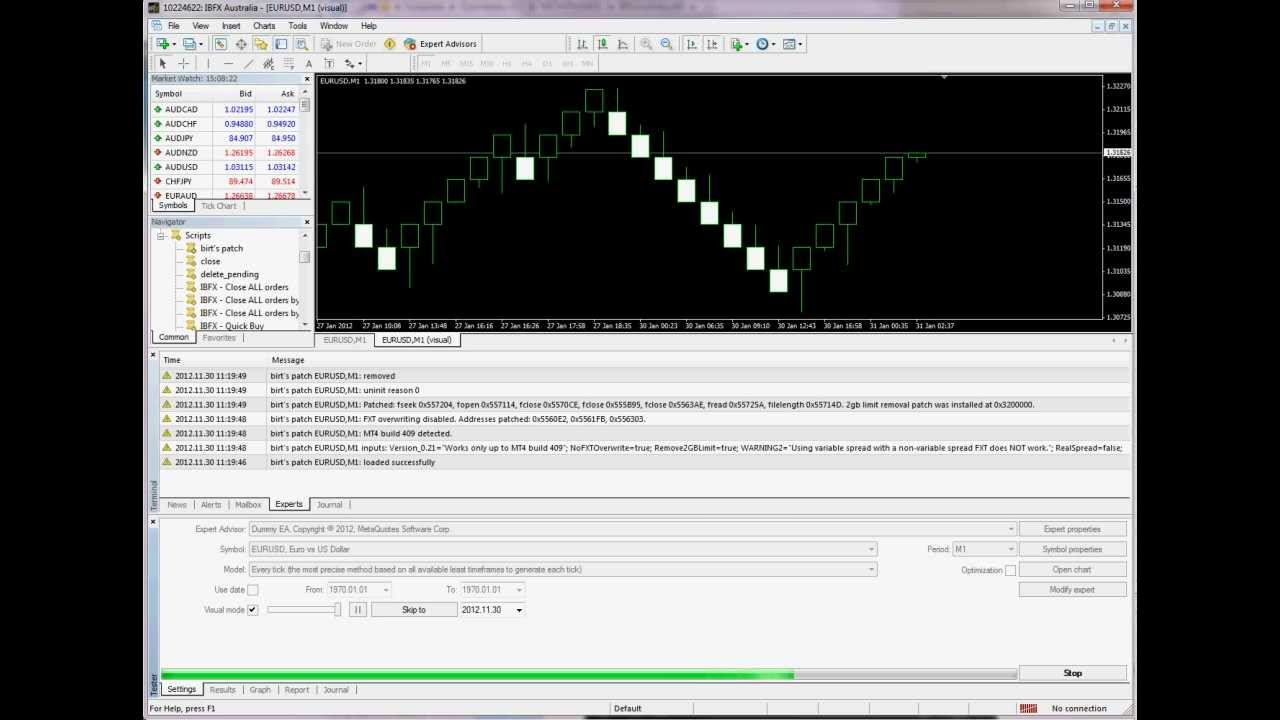Select the EURUSD,M1 (visual) chart tab
Image resolution: width=1280 pixels, height=720 pixels.
pyautogui.click(x=416, y=340)
